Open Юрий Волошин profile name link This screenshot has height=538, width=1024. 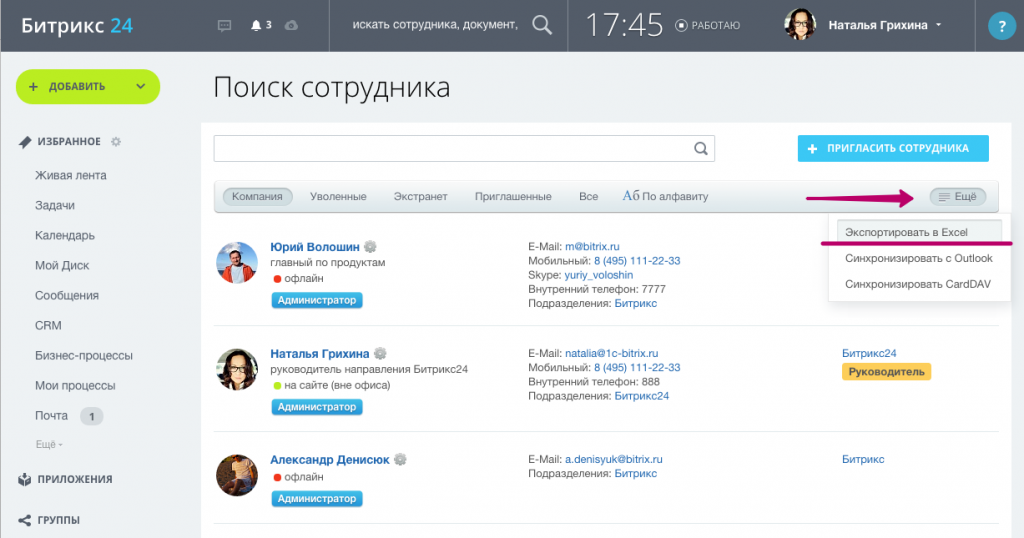click(x=315, y=247)
